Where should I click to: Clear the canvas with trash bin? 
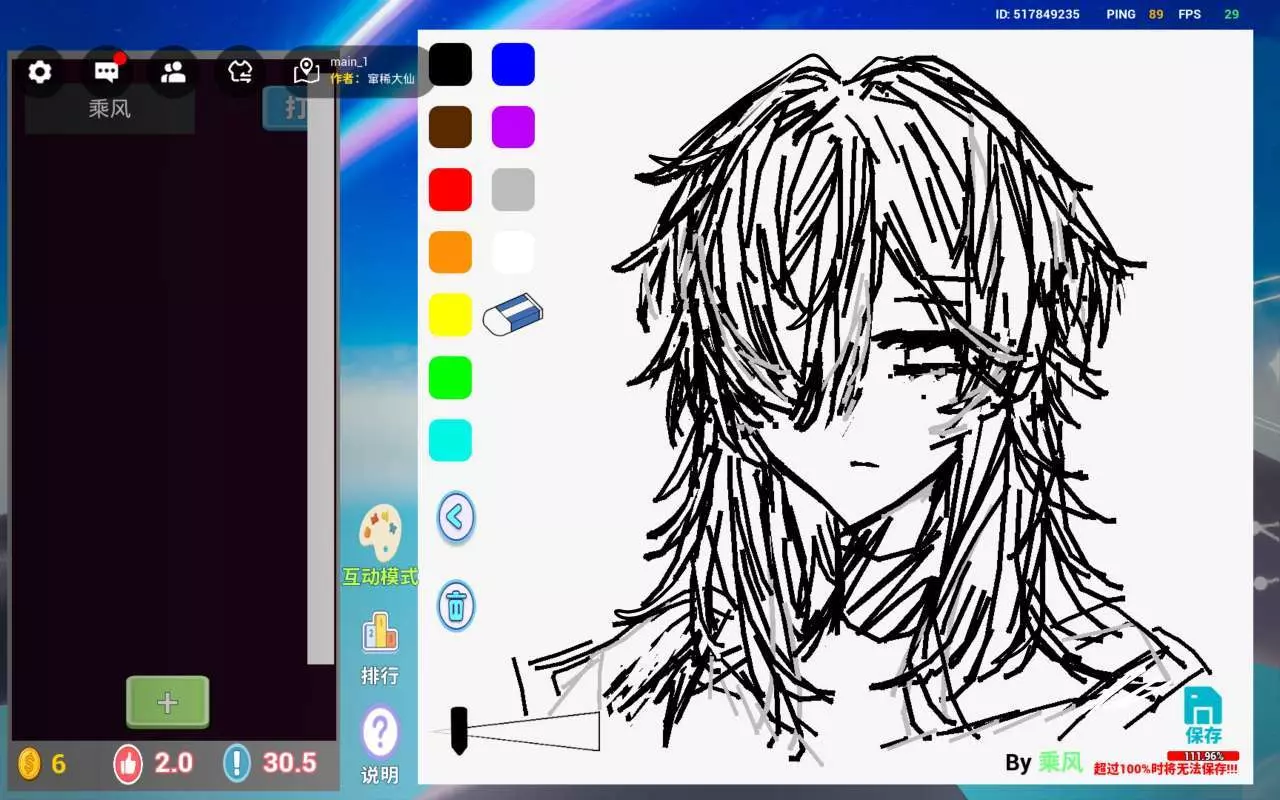(x=456, y=605)
